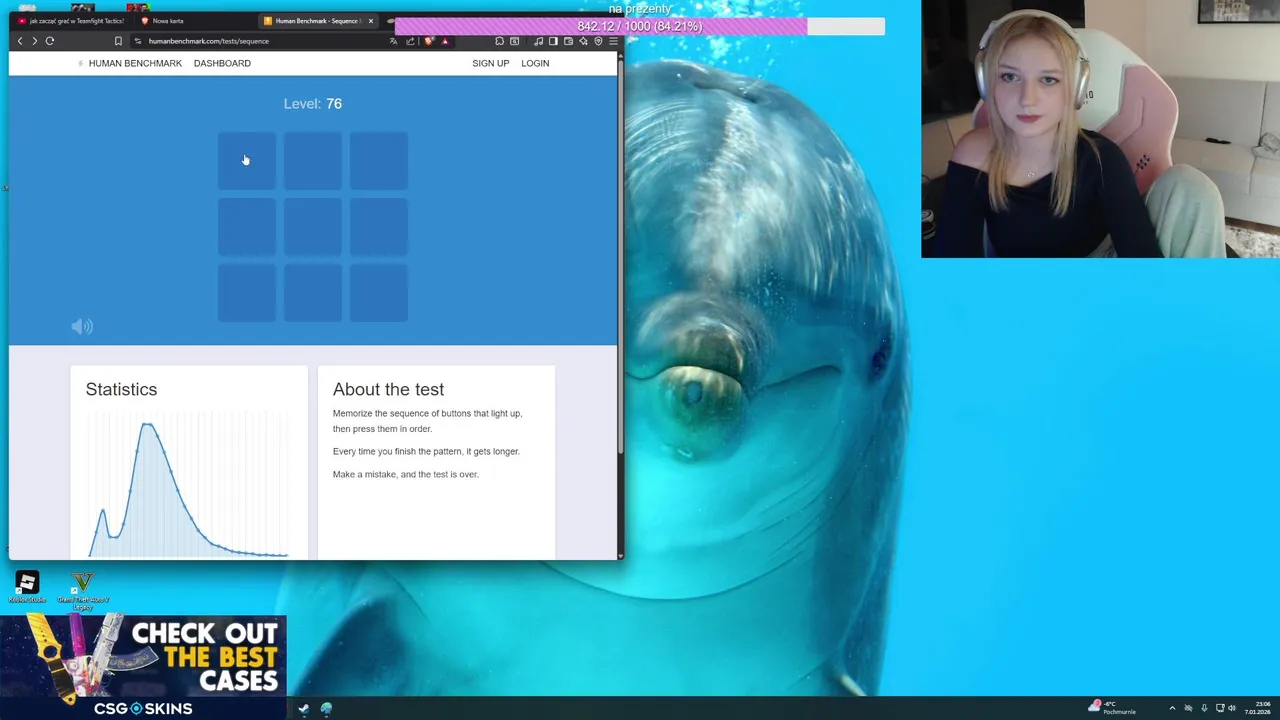Image resolution: width=1280 pixels, height=720 pixels.
Task: Click the top-middle square of the sequence grid
Action: pos(313,161)
